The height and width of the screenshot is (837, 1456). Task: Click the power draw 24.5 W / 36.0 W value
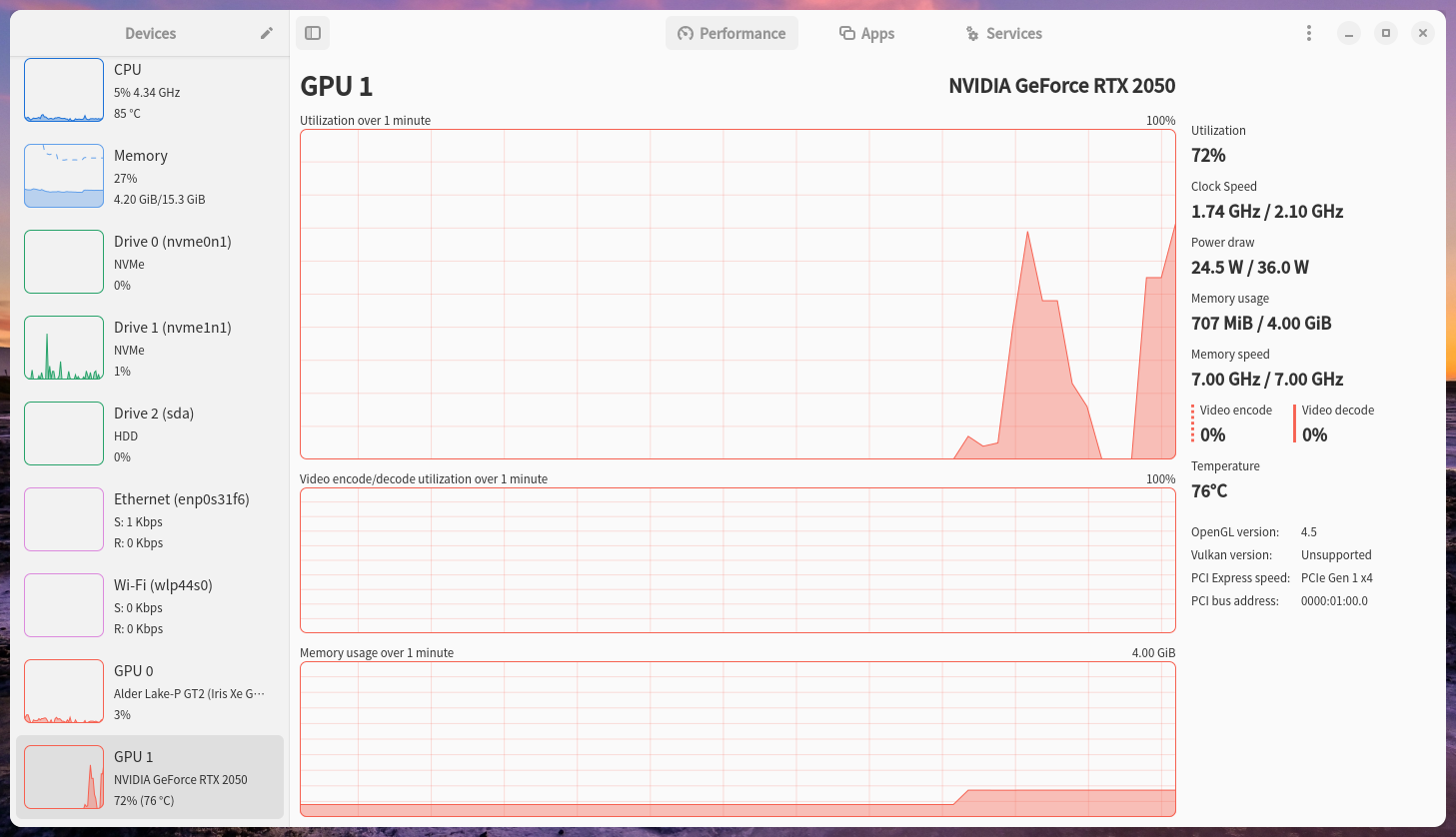(x=1250, y=267)
